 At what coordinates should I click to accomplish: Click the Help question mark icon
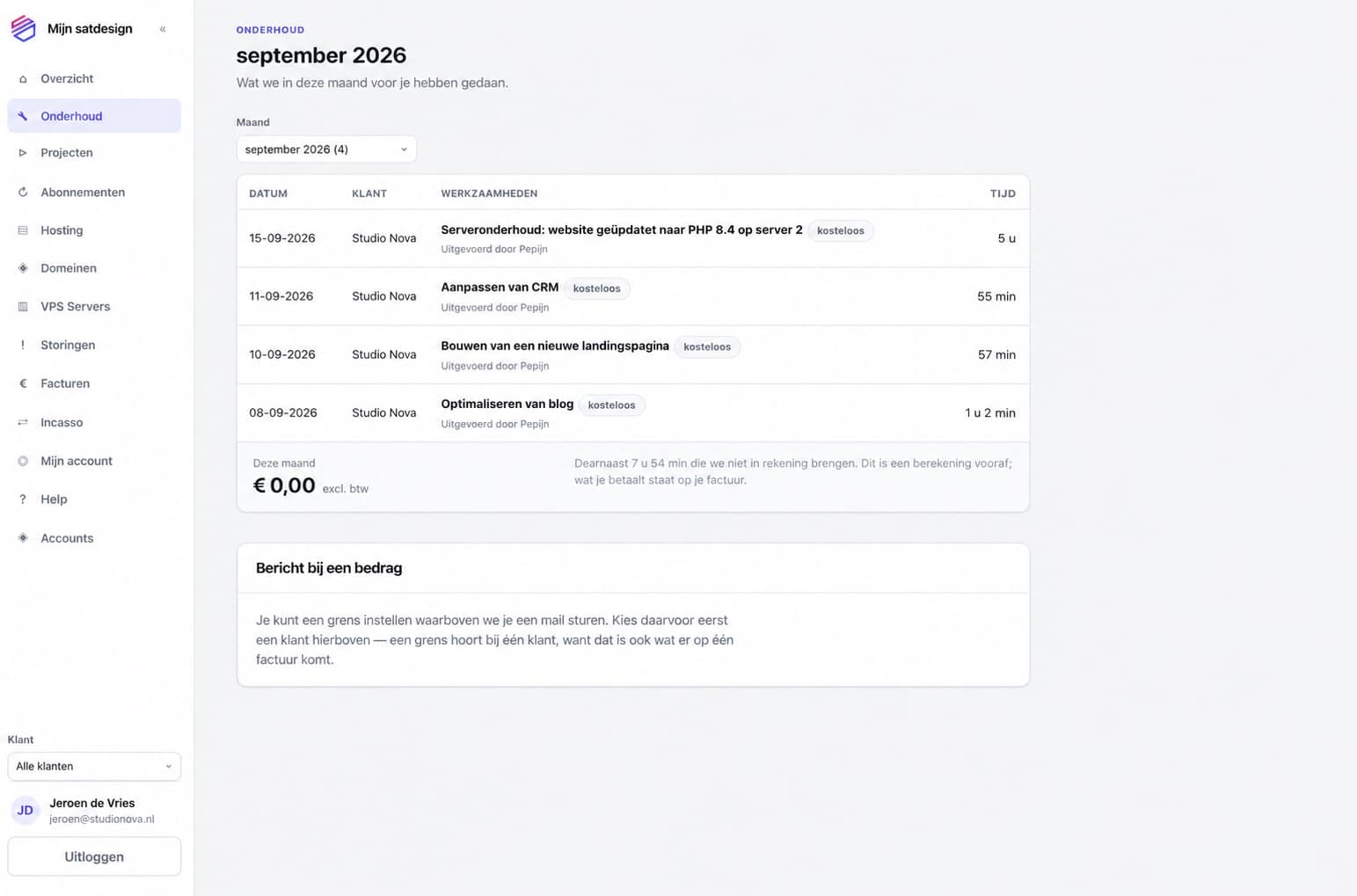coord(23,499)
